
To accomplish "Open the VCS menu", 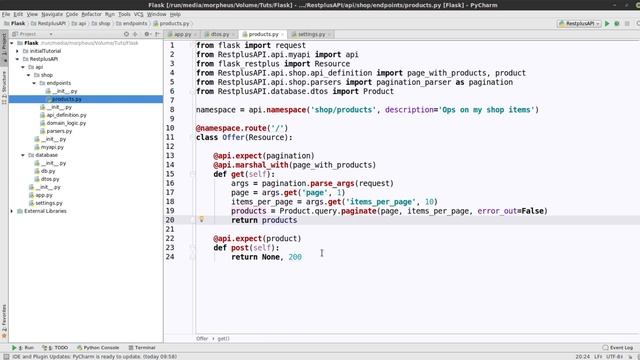I will click(138, 14).
